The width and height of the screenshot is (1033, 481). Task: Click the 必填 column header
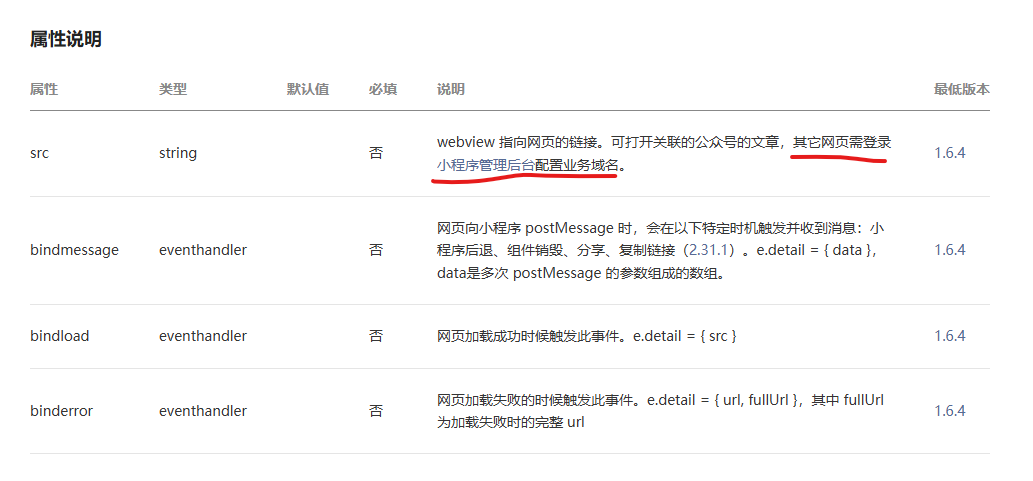[x=383, y=89]
